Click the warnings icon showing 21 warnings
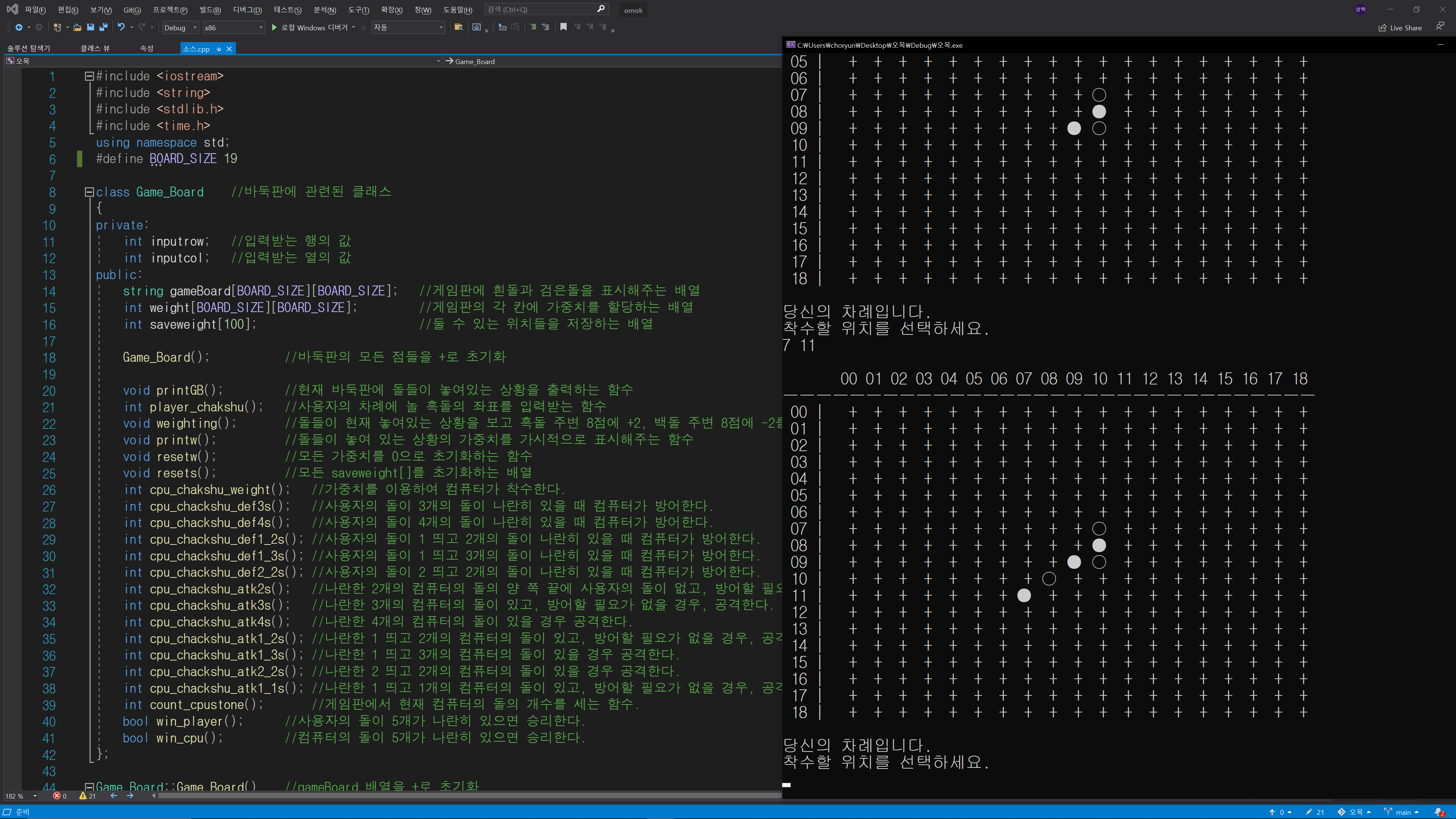Image resolution: width=1456 pixels, height=819 pixels. 84,796
